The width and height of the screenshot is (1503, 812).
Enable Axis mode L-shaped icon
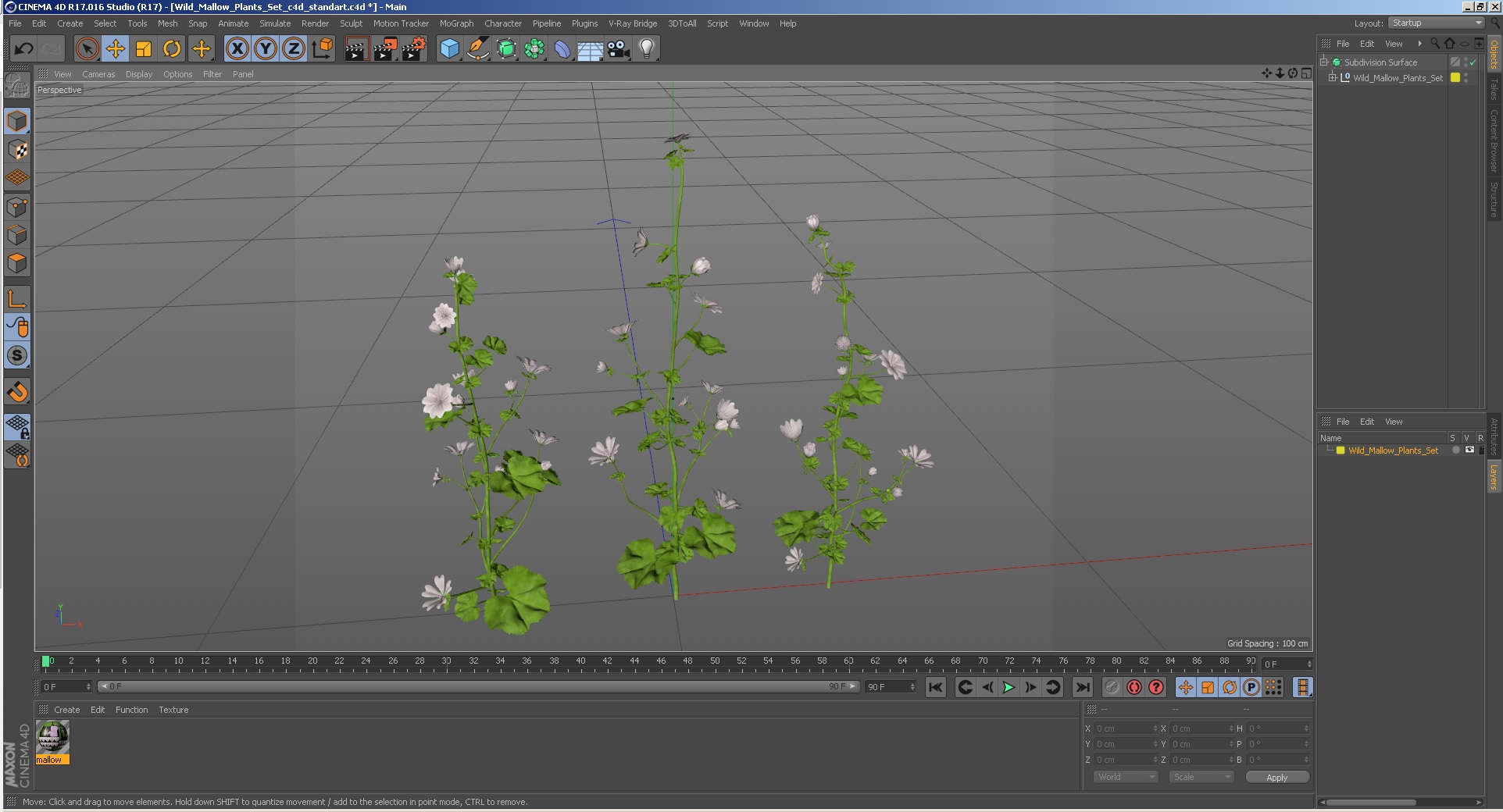click(x=17, y=298)
